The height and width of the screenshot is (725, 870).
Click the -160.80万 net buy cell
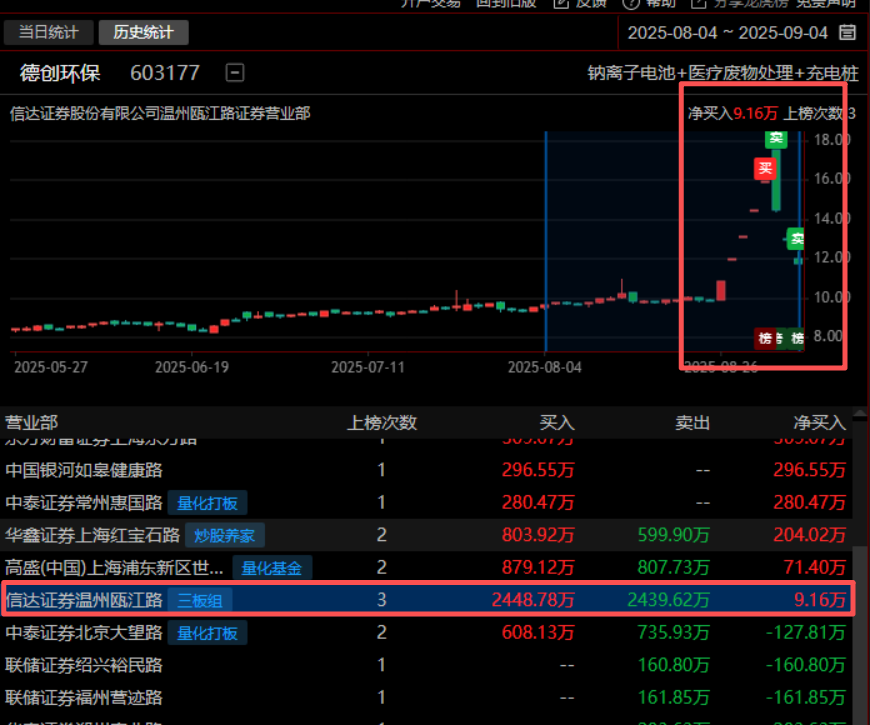pos(806,665)
